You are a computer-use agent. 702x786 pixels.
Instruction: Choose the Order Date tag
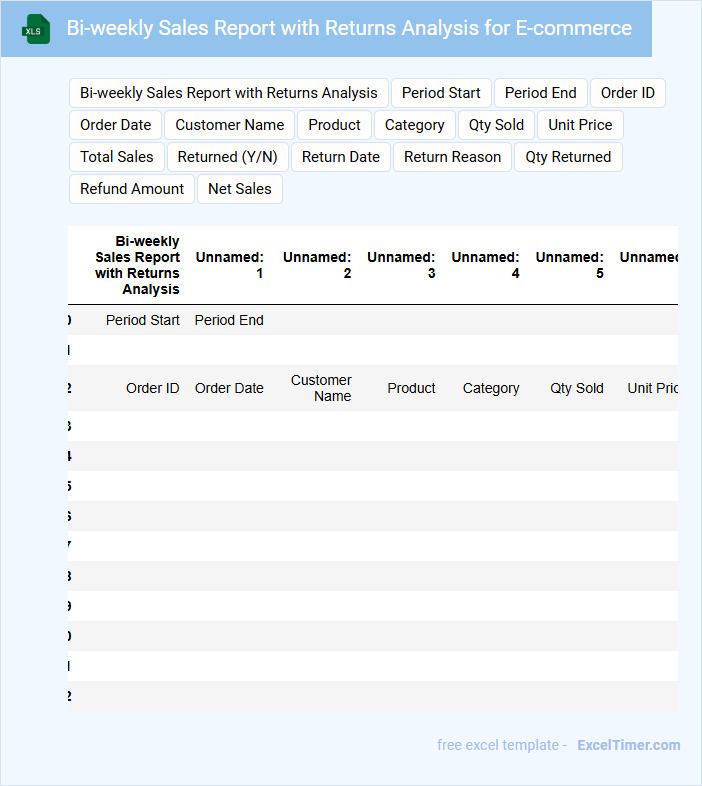[116, 125]
